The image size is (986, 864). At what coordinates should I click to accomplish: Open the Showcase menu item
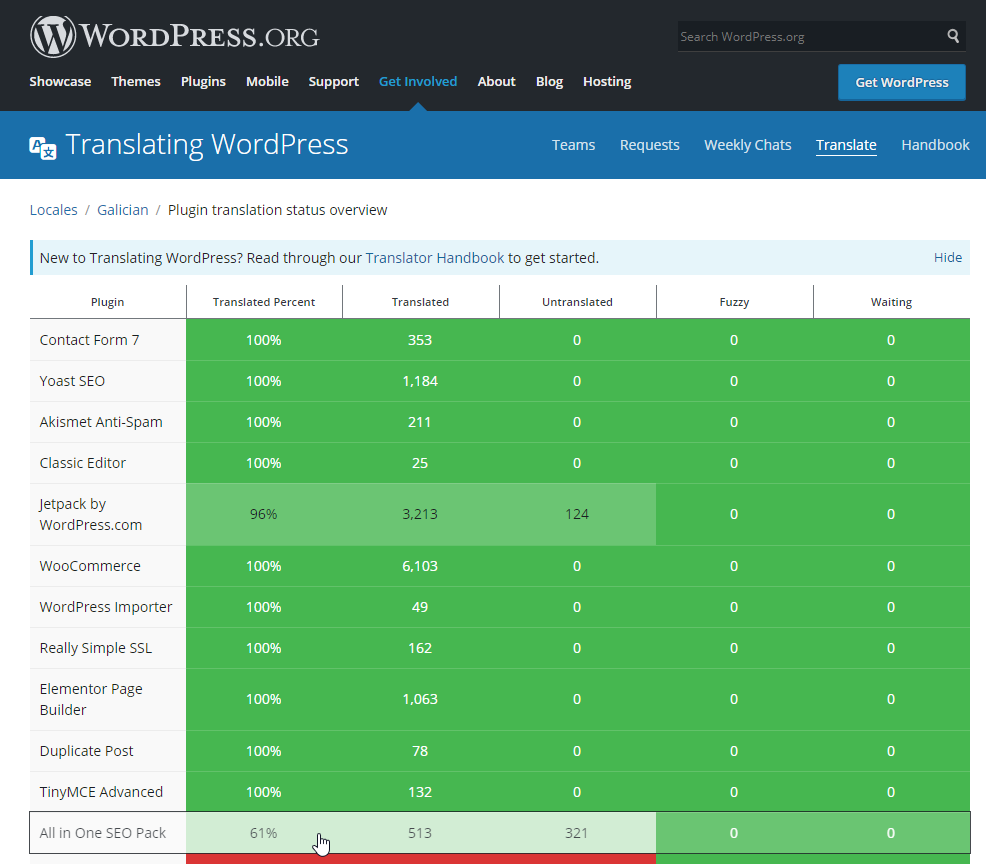pos(60,82)
